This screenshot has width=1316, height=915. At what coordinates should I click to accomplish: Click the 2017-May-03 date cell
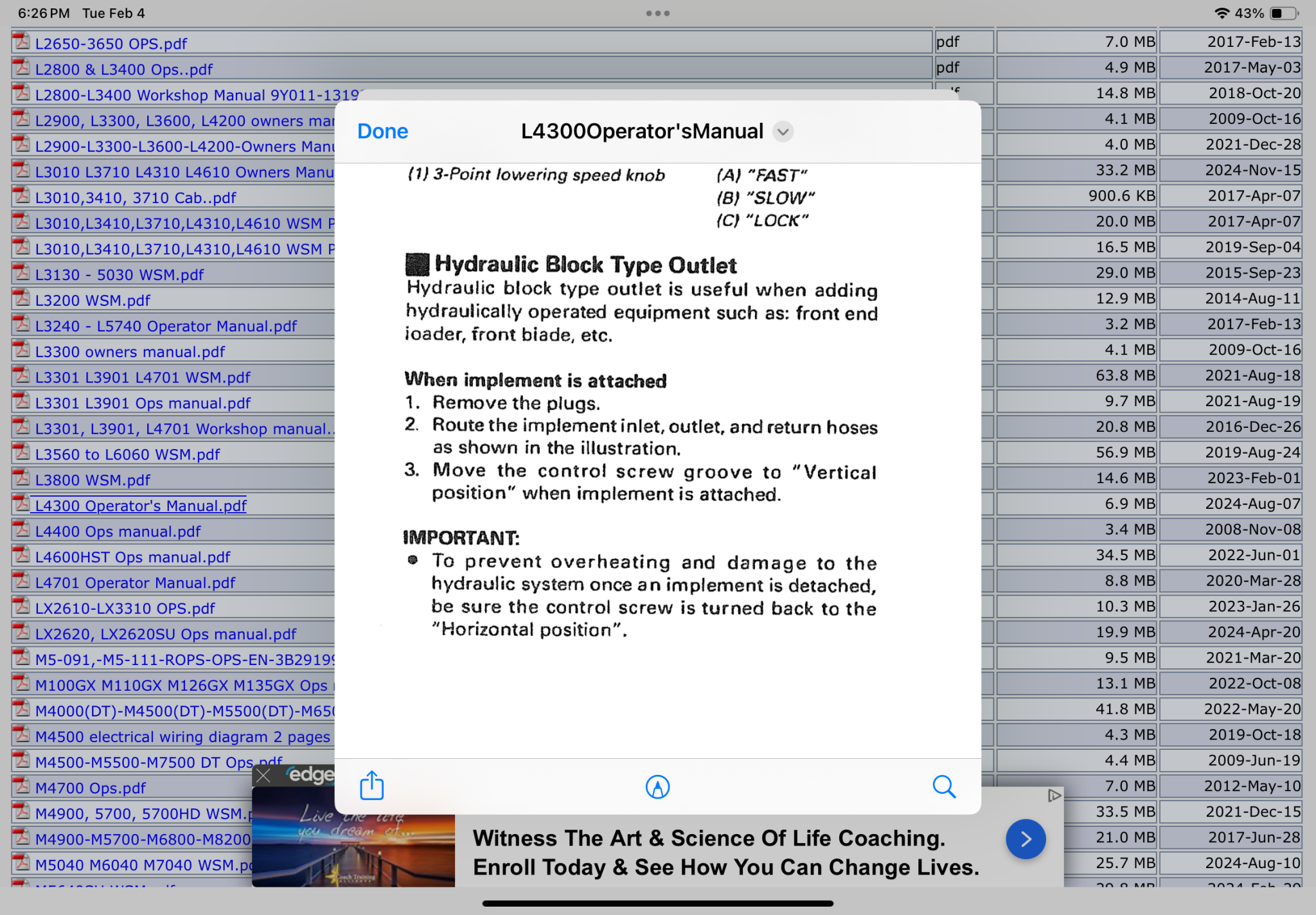(1231, 67)
